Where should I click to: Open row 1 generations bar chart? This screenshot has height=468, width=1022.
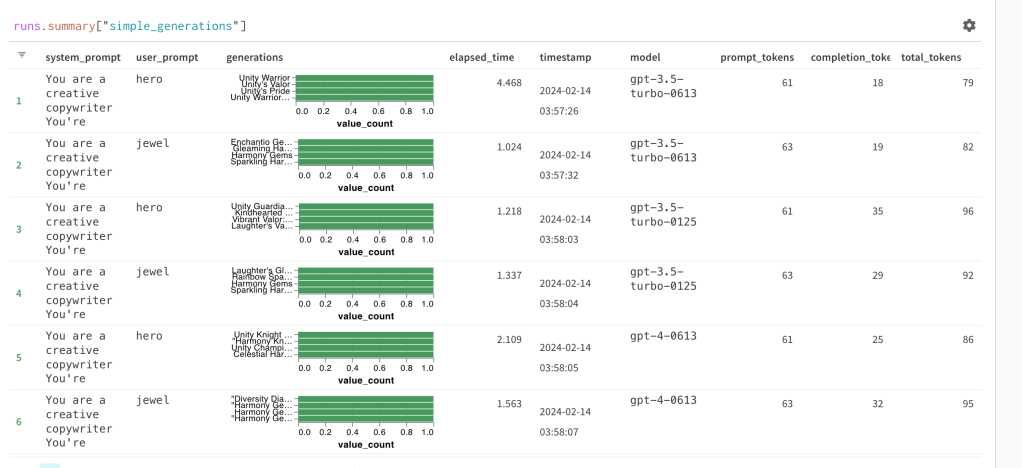(x=365, y=89)
